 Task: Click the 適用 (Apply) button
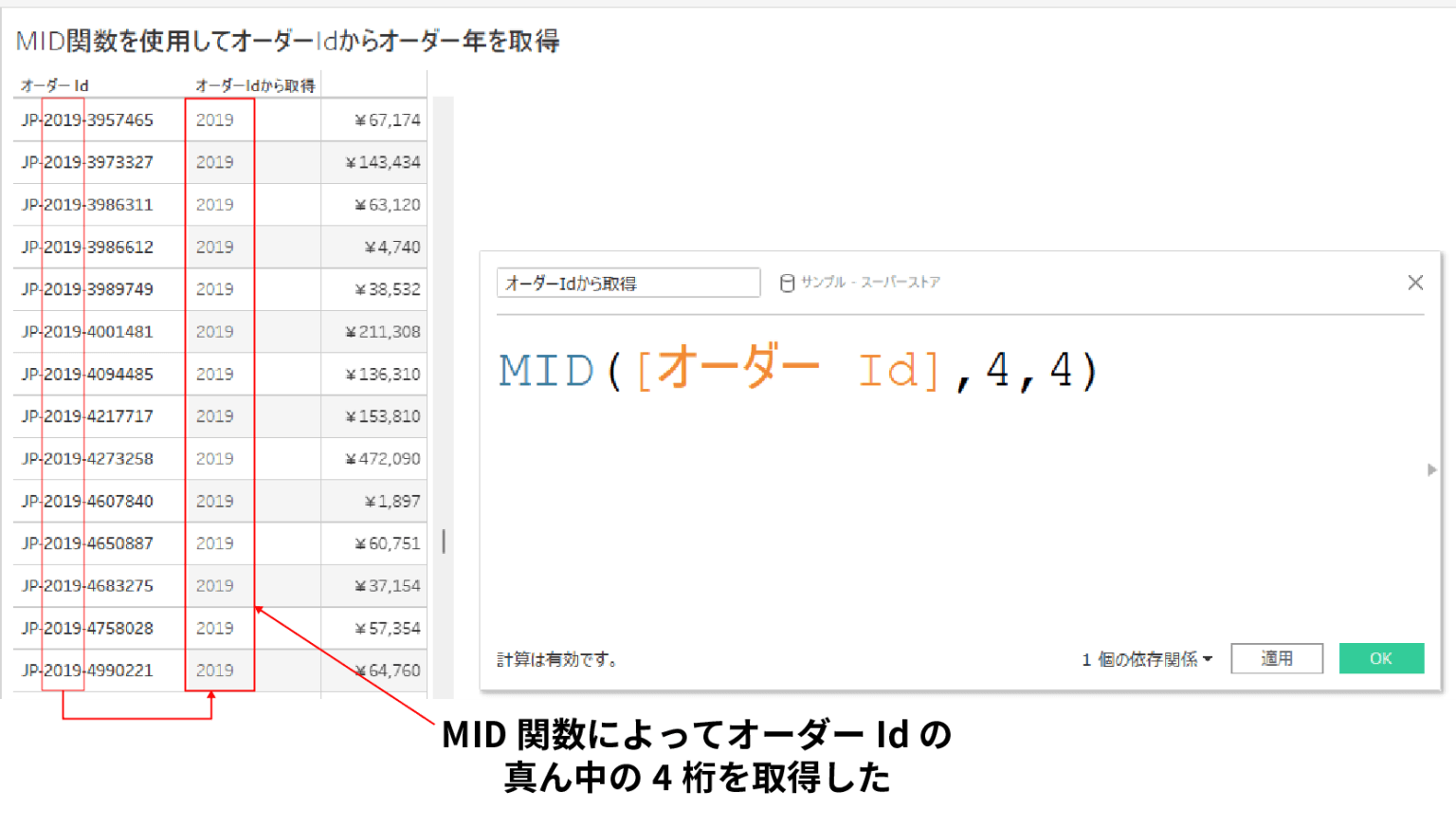1277,658
